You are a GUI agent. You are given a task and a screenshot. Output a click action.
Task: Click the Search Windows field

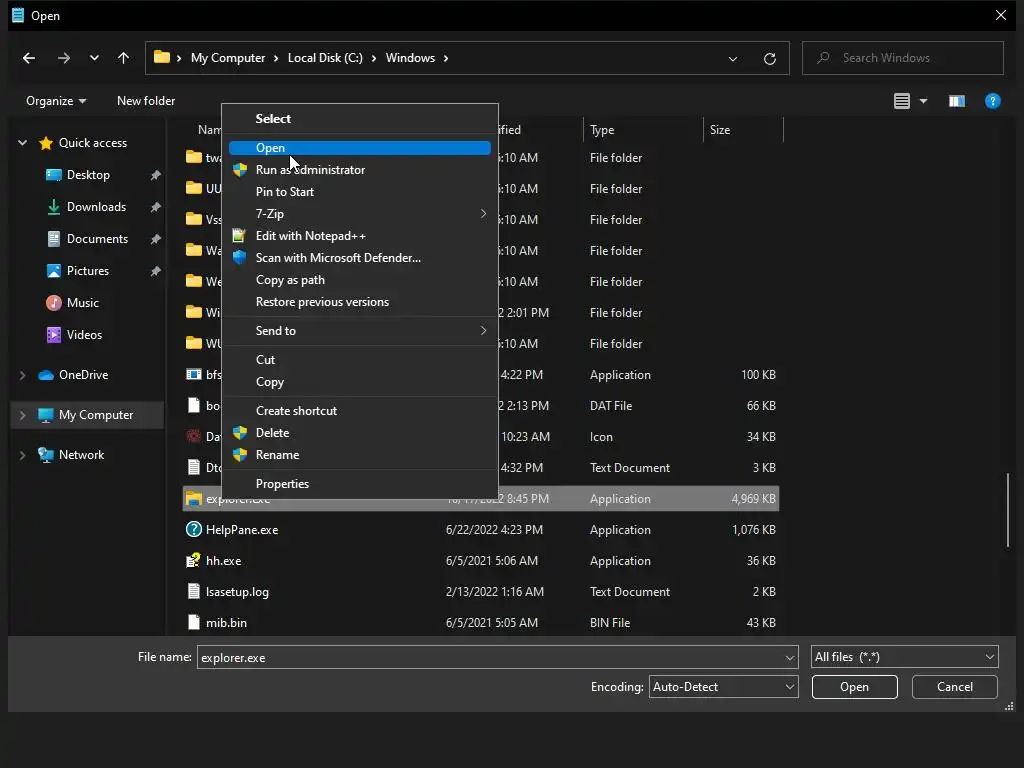coord(903,58)
